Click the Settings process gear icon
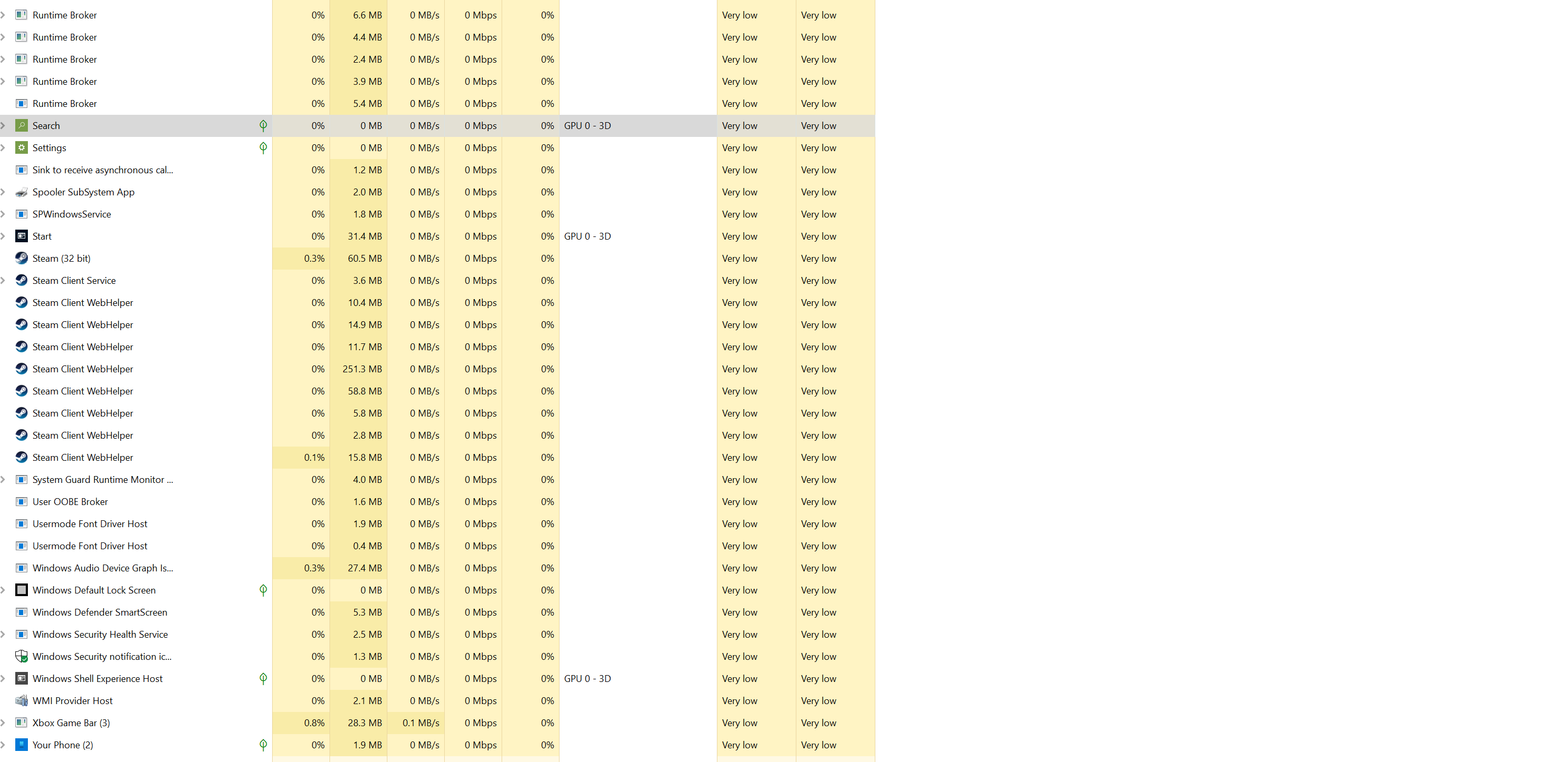This screenshot has height=762, width=1568. point(21,147)
